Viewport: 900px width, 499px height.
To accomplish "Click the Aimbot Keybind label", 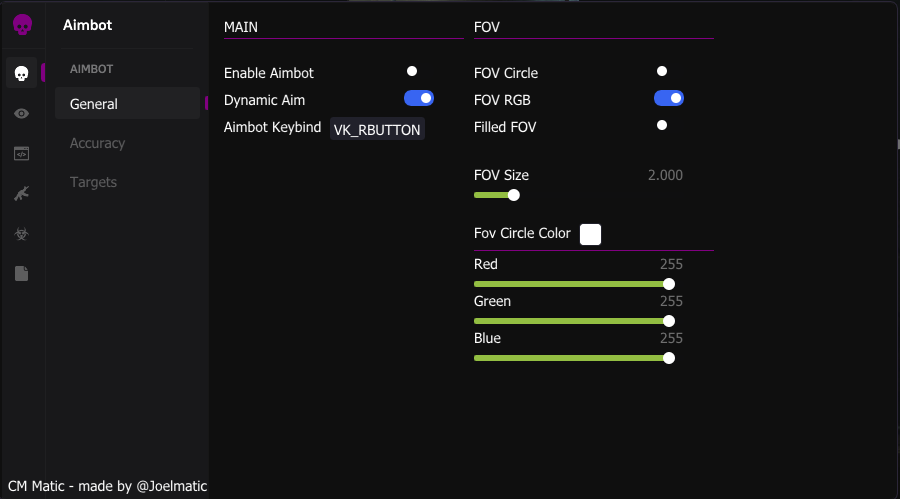I will click(x=272, y=127).
